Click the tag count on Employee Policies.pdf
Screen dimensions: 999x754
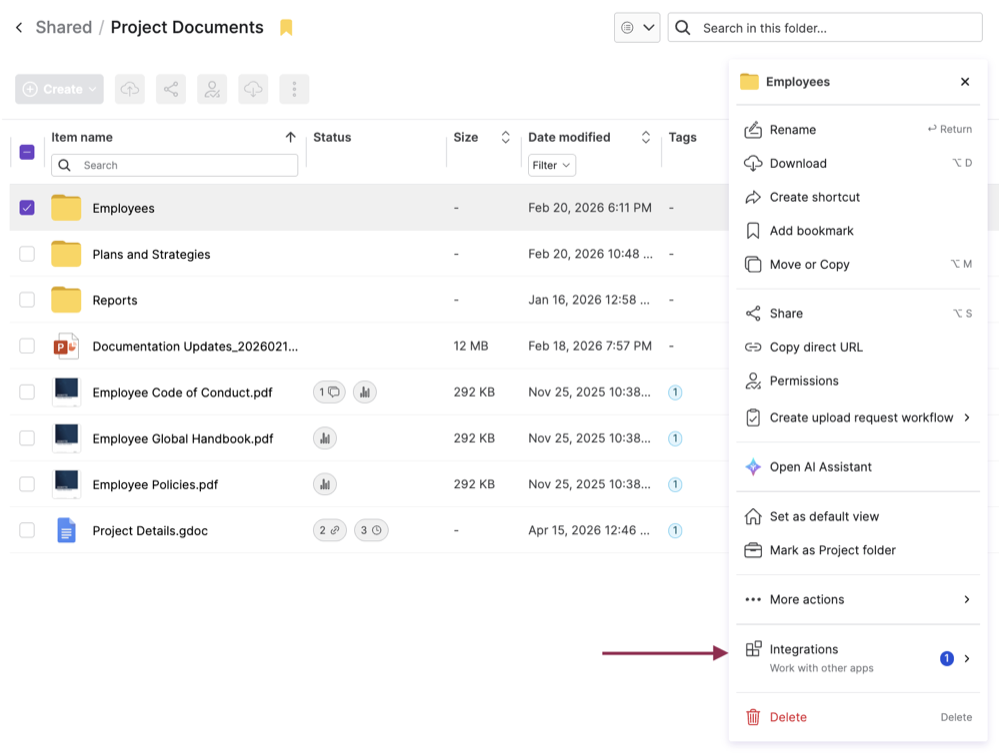click(x=675, y=484)
